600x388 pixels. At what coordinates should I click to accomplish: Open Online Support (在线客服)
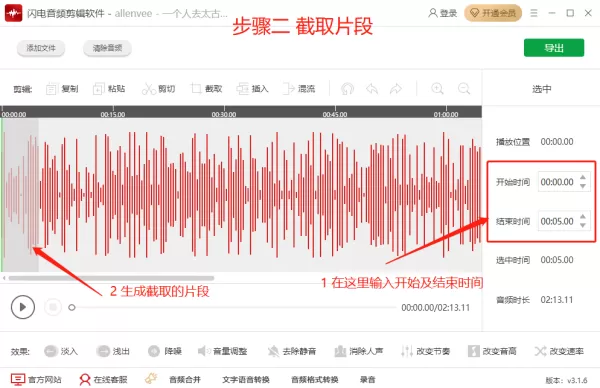pos(103,379)
